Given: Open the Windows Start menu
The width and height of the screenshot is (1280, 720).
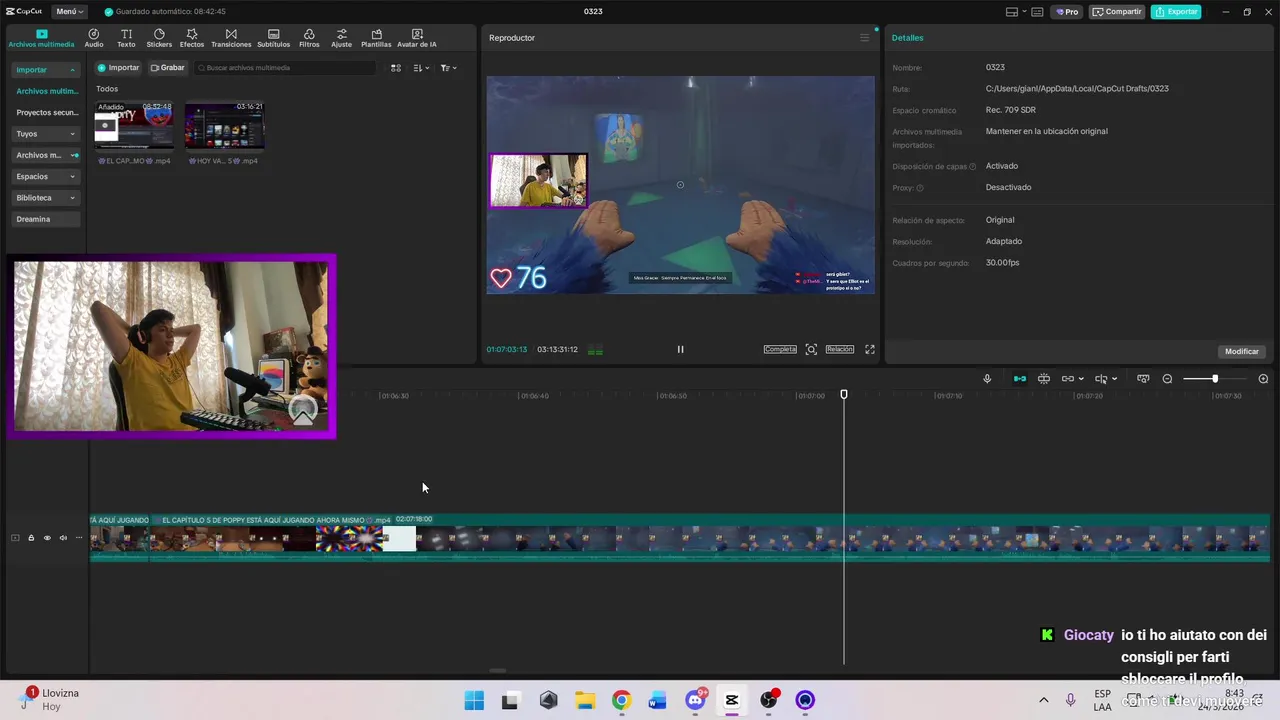Looking at the screenshot, I should pyautogui.click(x=474, y=700).
